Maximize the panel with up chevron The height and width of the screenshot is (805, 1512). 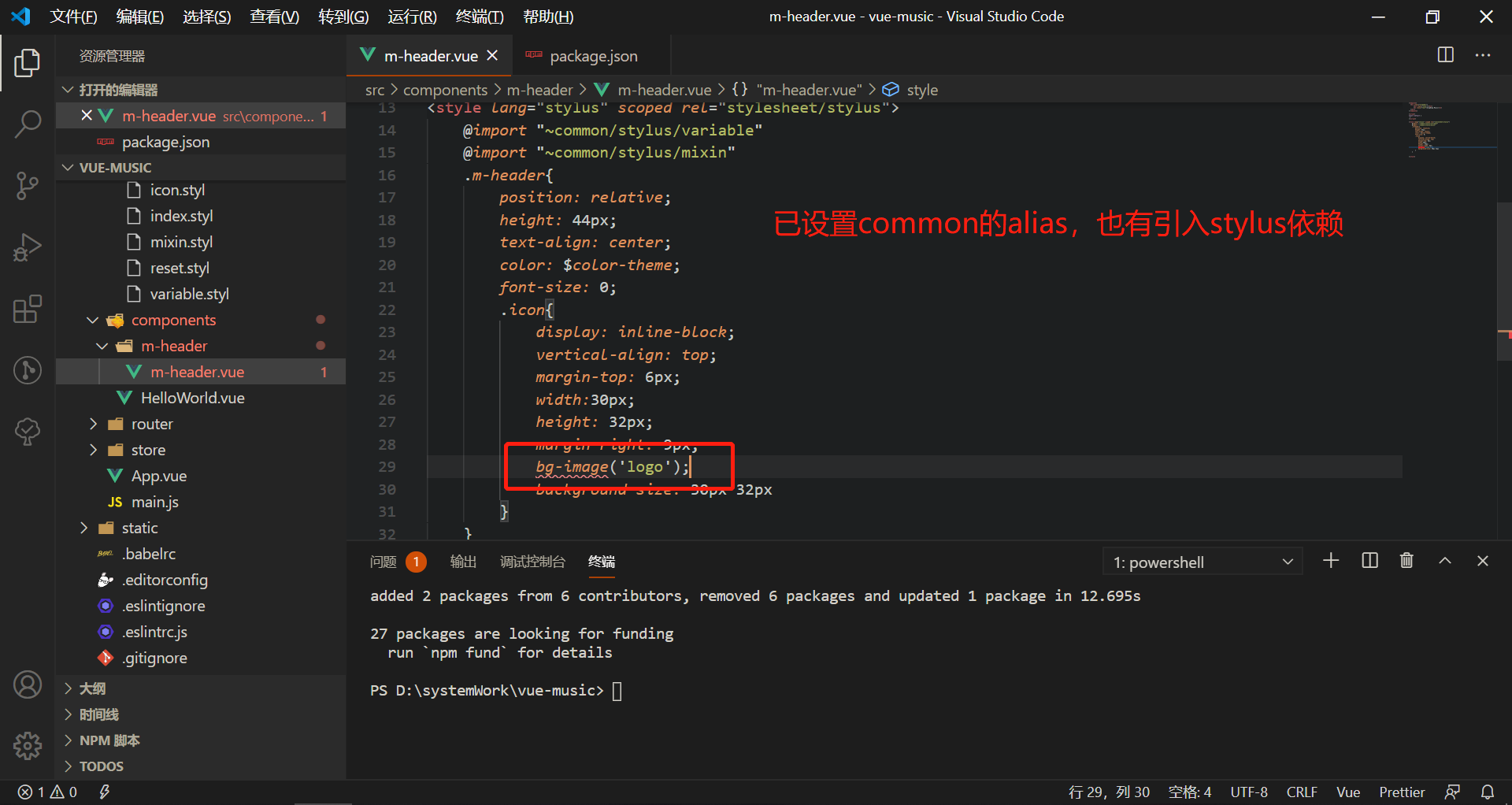pos(1445,561)
